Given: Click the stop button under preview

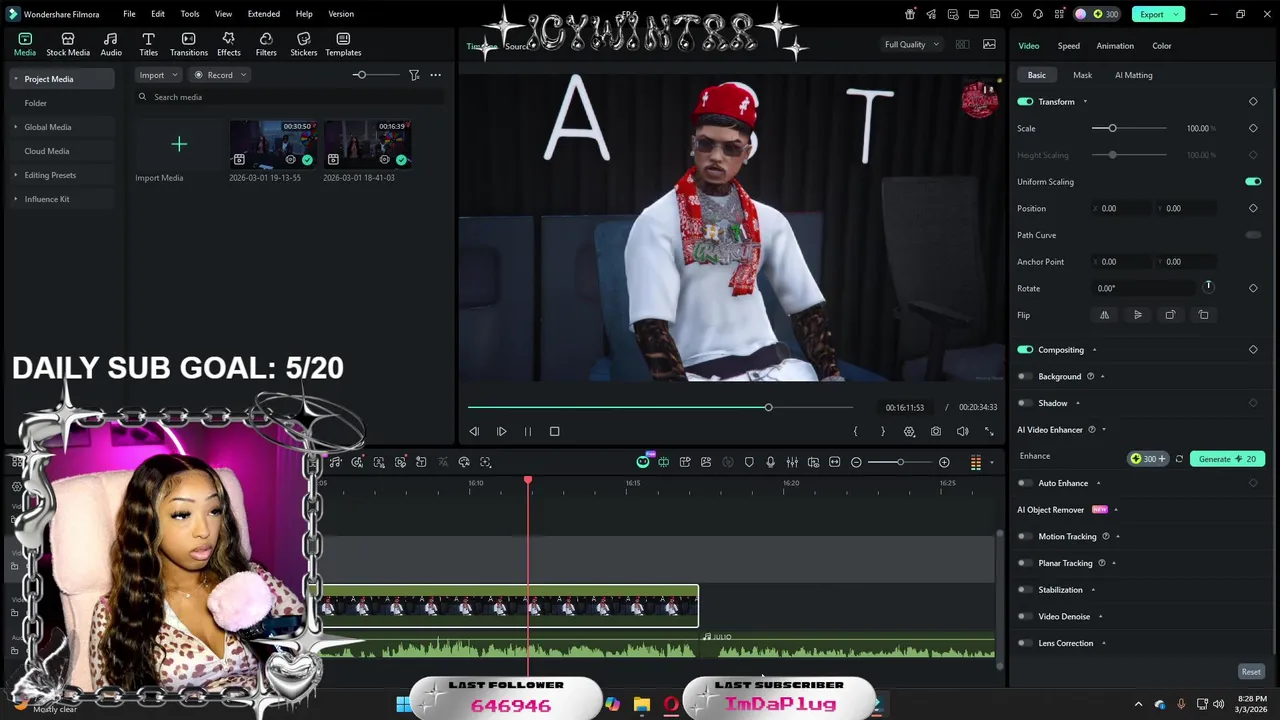Looking at the screenshot, I should (x=554, y=431).
